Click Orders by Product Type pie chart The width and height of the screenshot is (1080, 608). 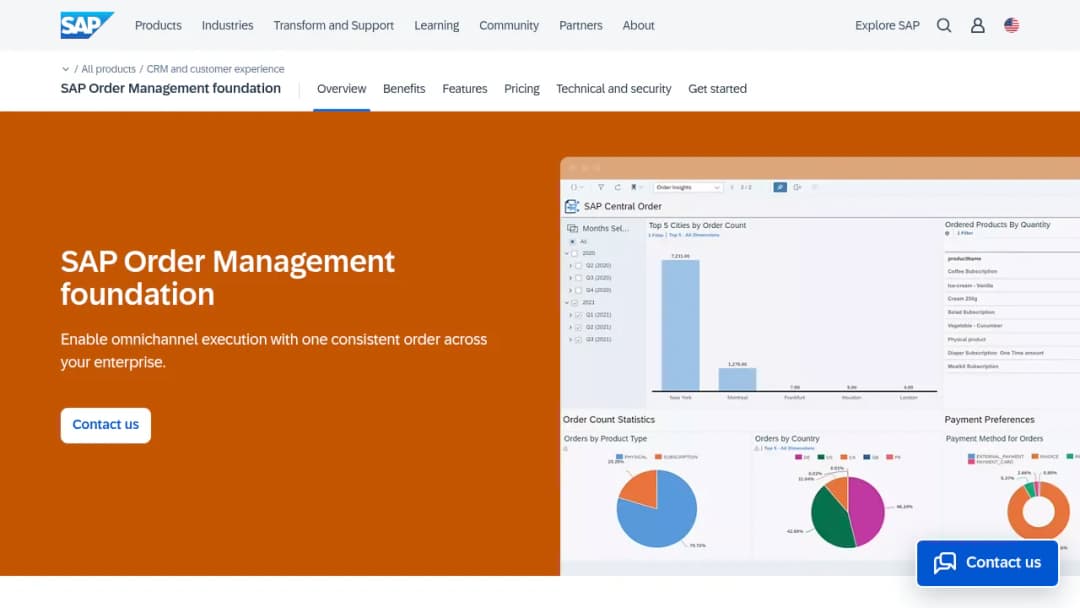(656, 509)
